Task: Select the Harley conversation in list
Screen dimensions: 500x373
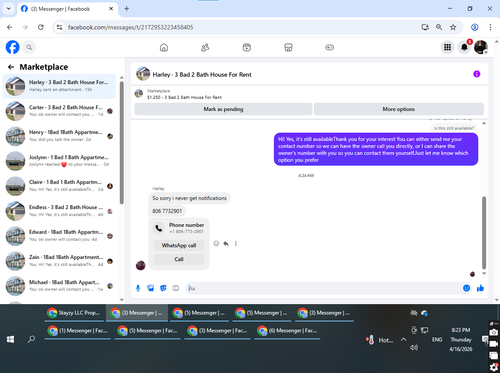Action: [x=59, y=86]
